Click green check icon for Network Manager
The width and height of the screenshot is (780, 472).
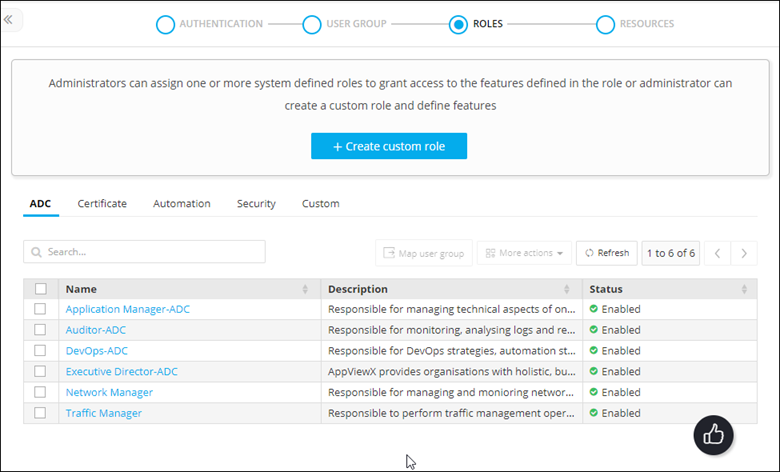[x=593, y=391]
